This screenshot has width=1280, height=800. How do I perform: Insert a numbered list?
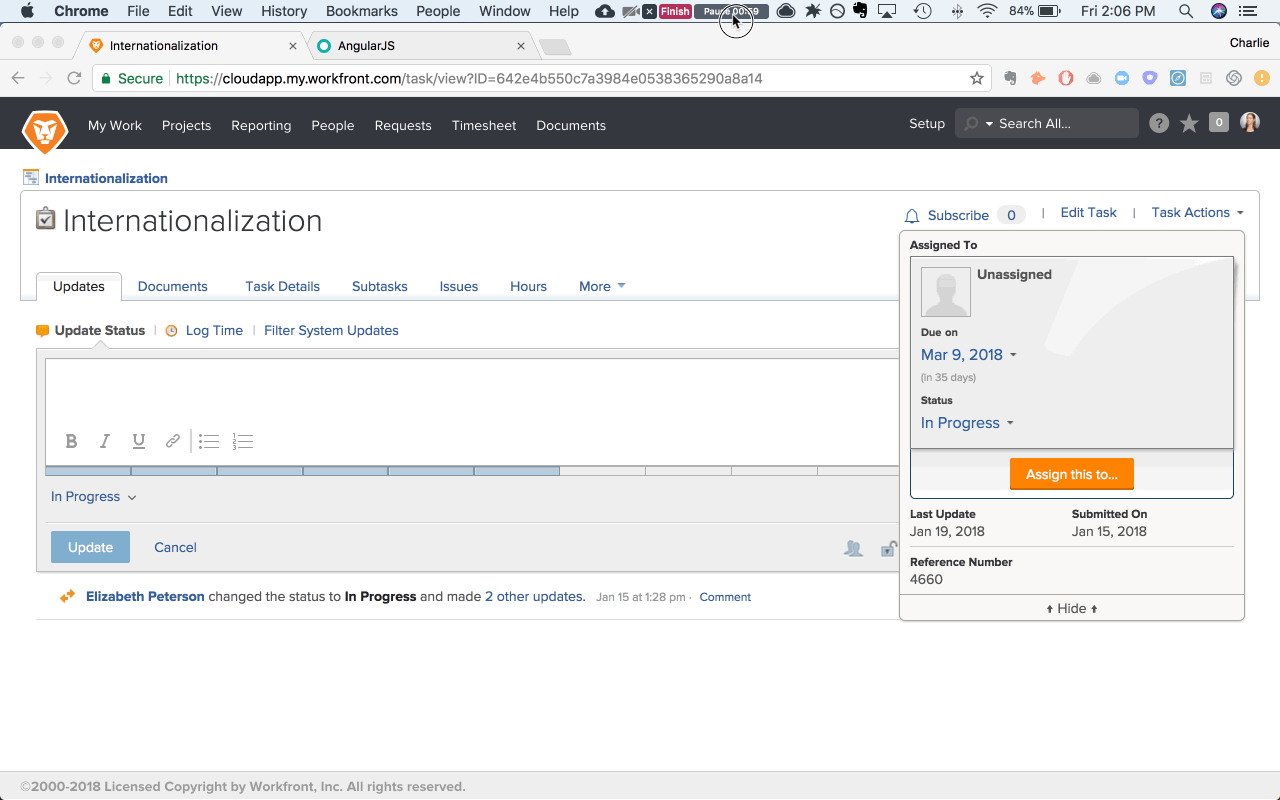pos(243,441)
